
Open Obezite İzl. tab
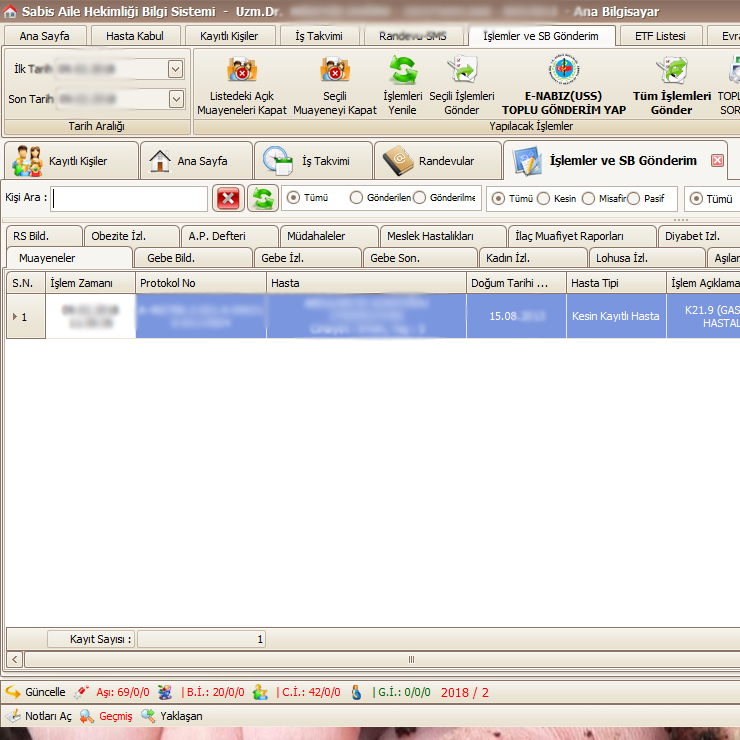tap(132, 236)
